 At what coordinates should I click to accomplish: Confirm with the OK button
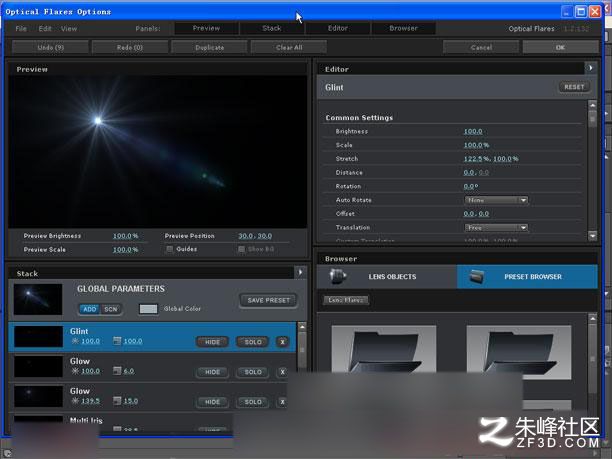click(560, 47)
